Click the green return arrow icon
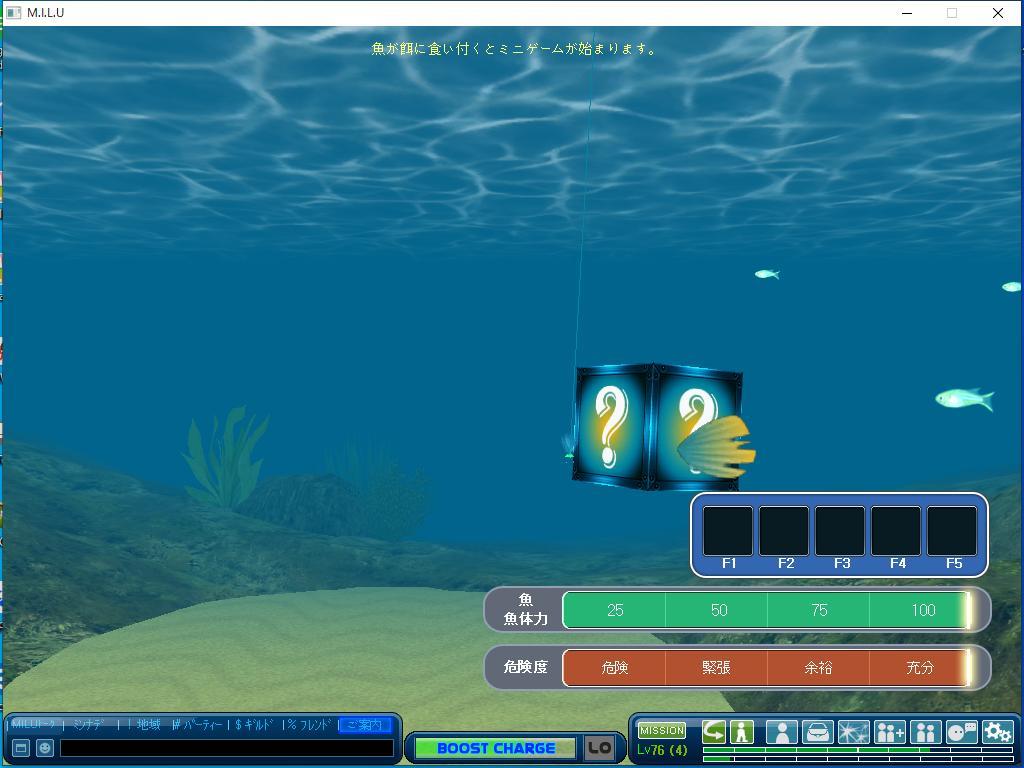Screen dimensions: 1024x768 pyautogui.click(x=714, y=732)
